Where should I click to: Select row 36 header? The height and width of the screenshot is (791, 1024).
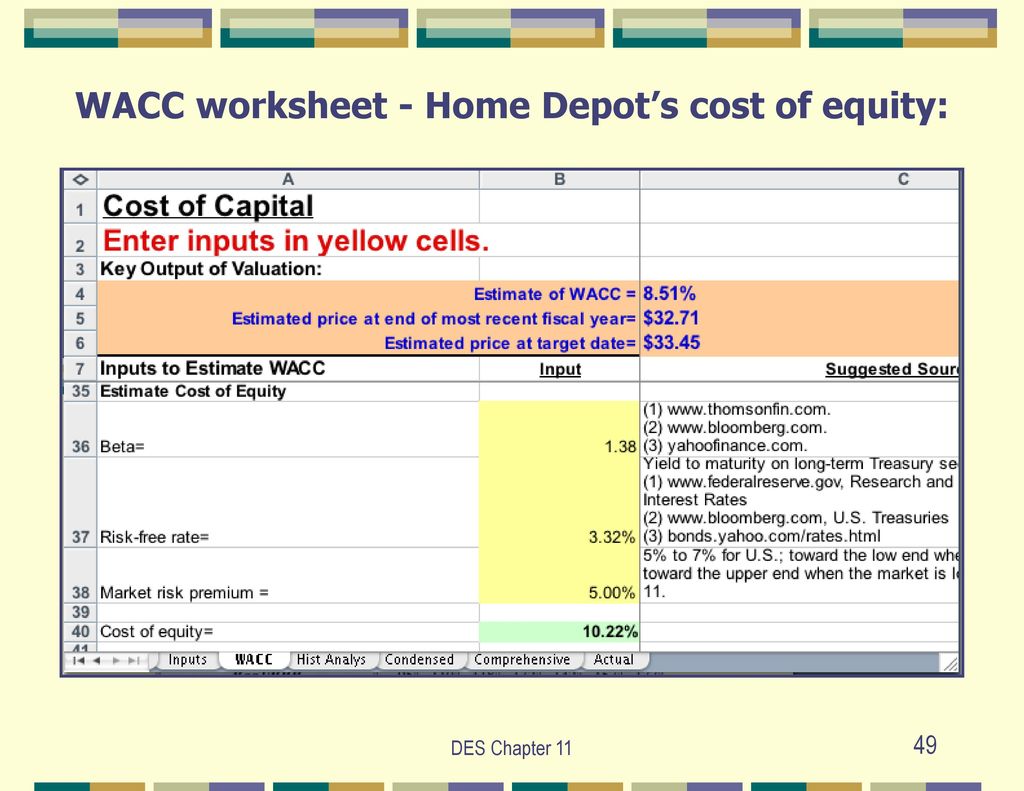[80, 429]
